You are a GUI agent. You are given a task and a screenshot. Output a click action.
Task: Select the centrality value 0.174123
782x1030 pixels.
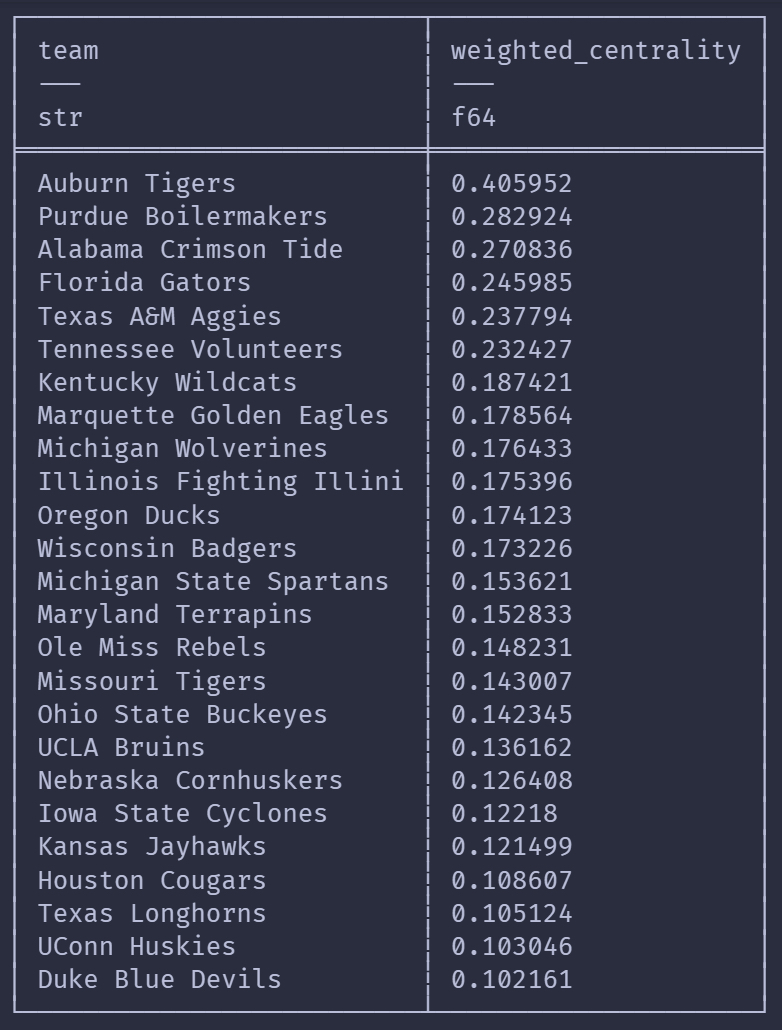click(511, 515)
